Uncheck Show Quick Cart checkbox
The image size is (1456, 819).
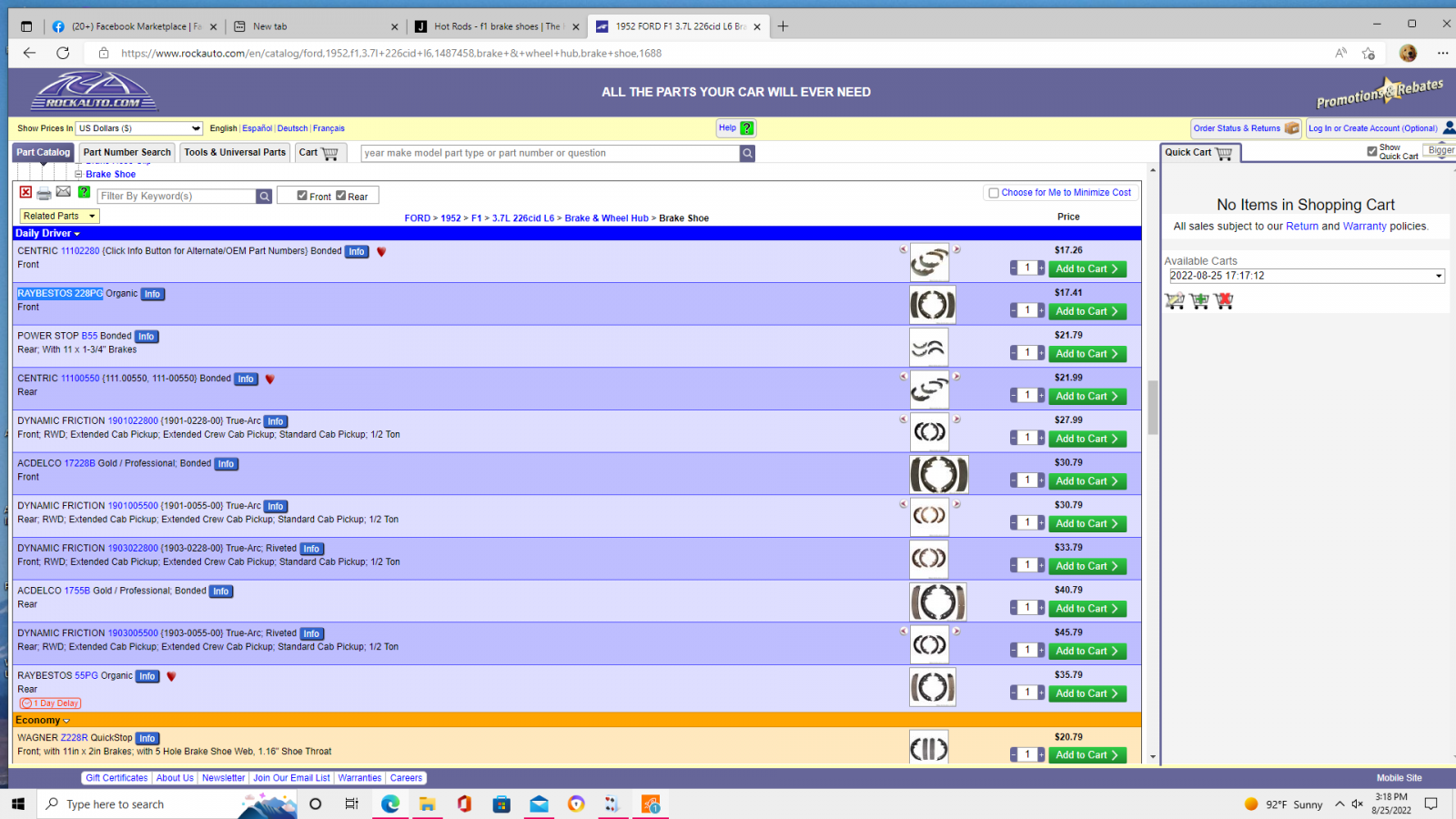1372,151
